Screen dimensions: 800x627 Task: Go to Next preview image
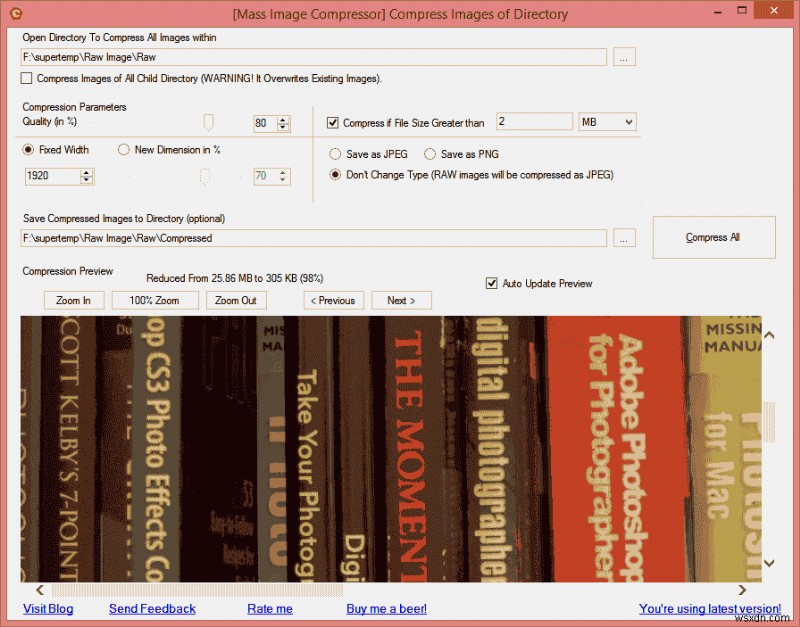tap(401, 300)
